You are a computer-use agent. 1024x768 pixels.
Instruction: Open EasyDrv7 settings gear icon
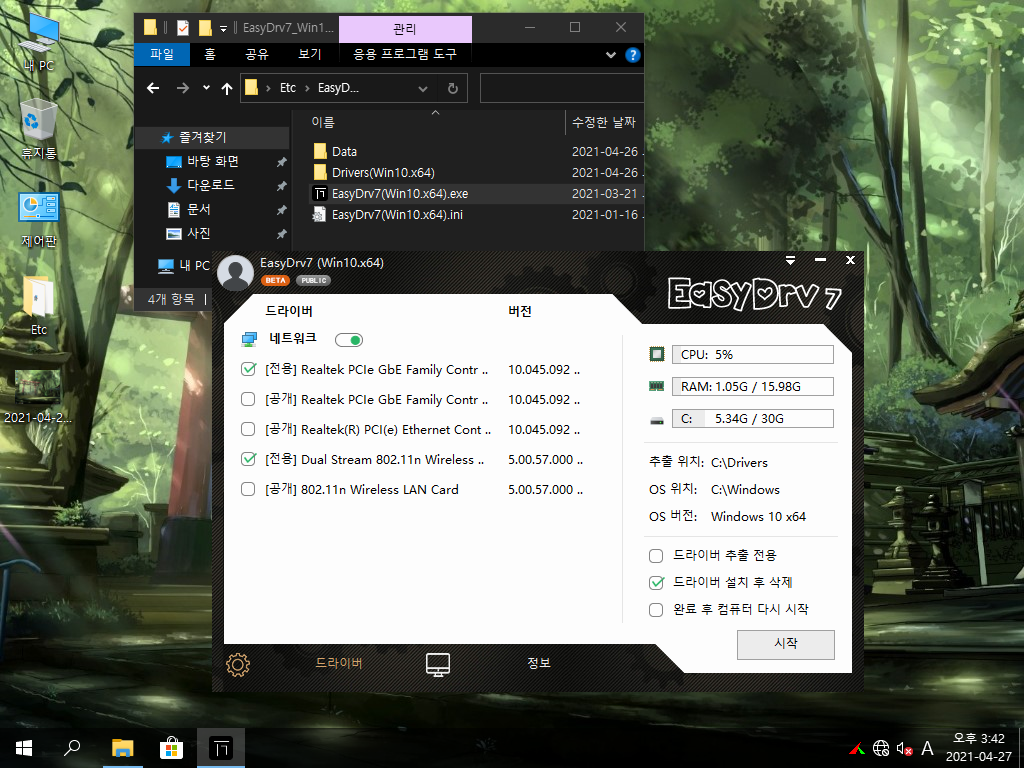(x=238, y=665)
